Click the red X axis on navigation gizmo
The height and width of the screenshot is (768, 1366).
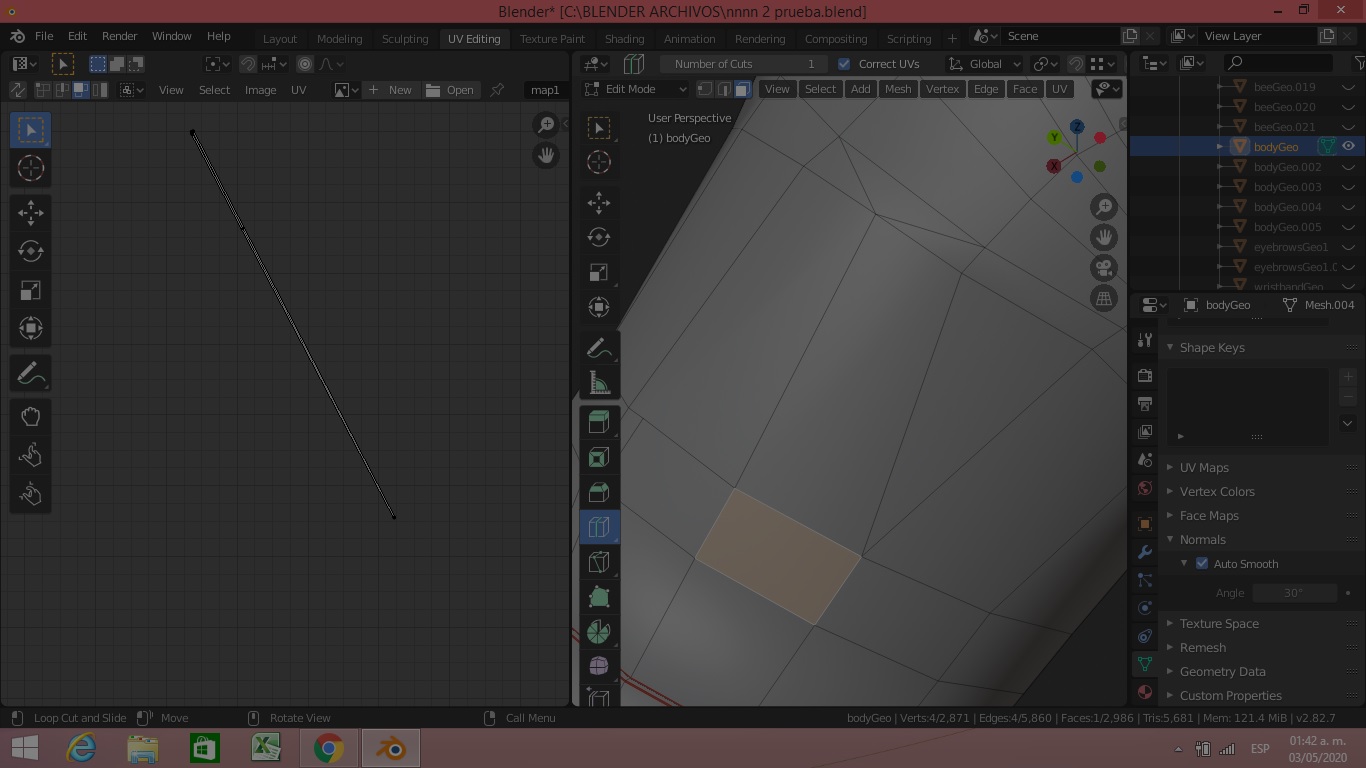(1054, 167)
